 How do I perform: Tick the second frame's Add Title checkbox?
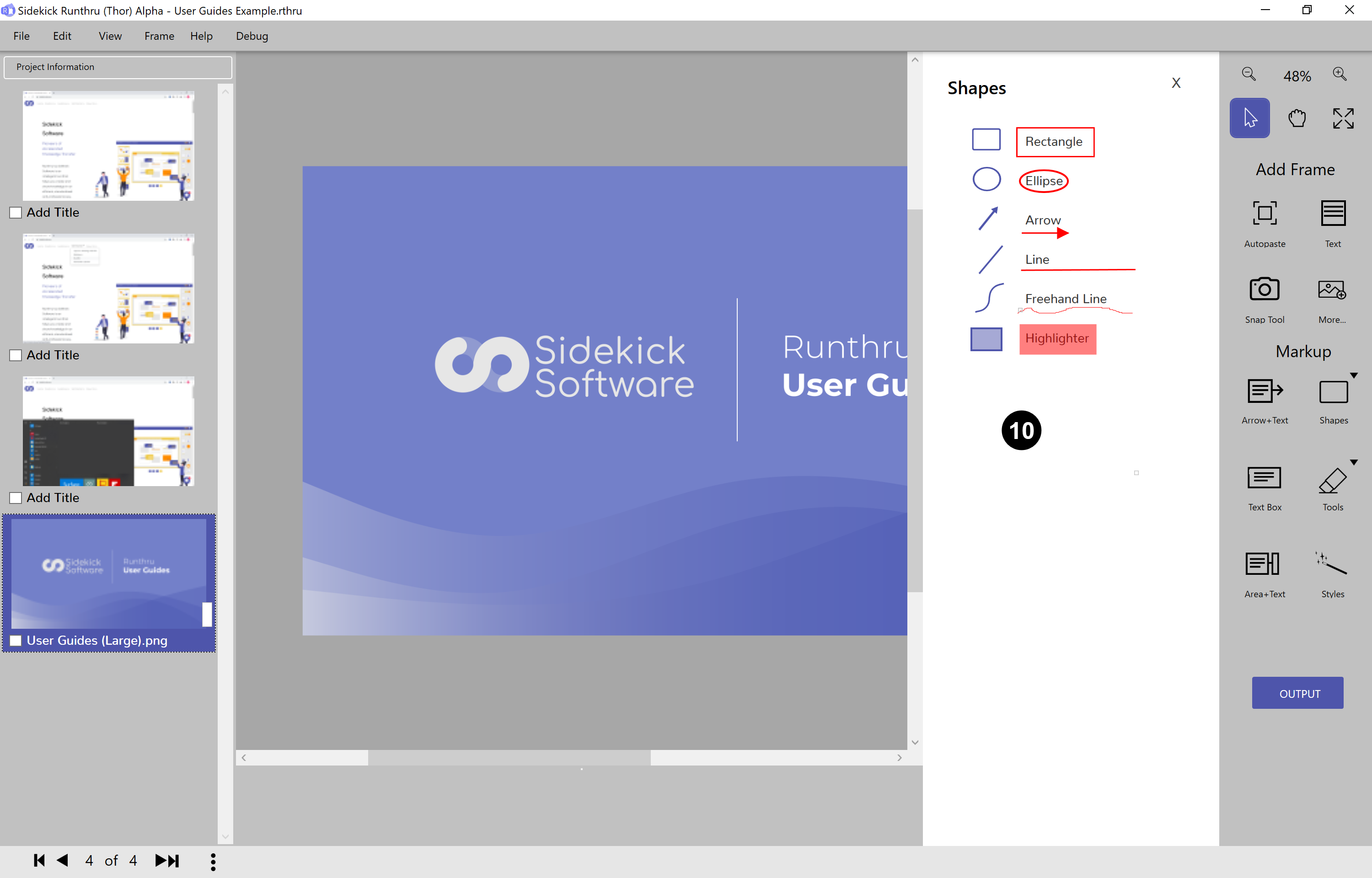16,355
